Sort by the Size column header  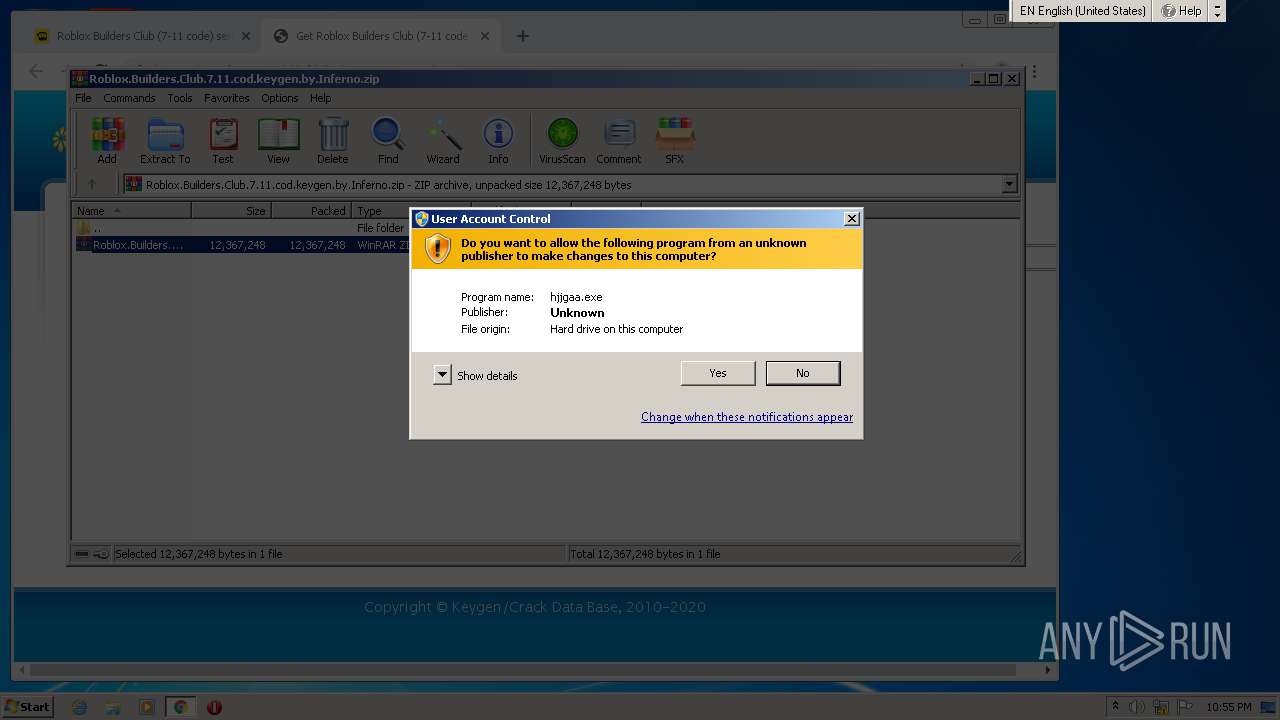232,211
